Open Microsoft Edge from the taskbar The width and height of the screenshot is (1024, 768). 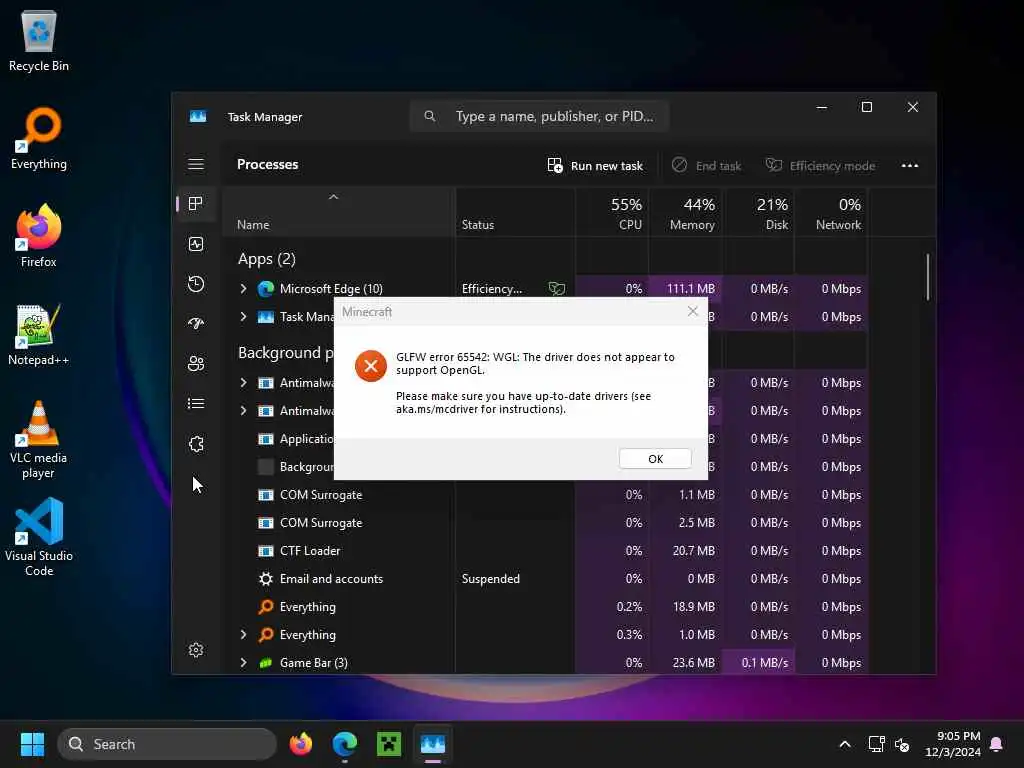pos(345,744)
